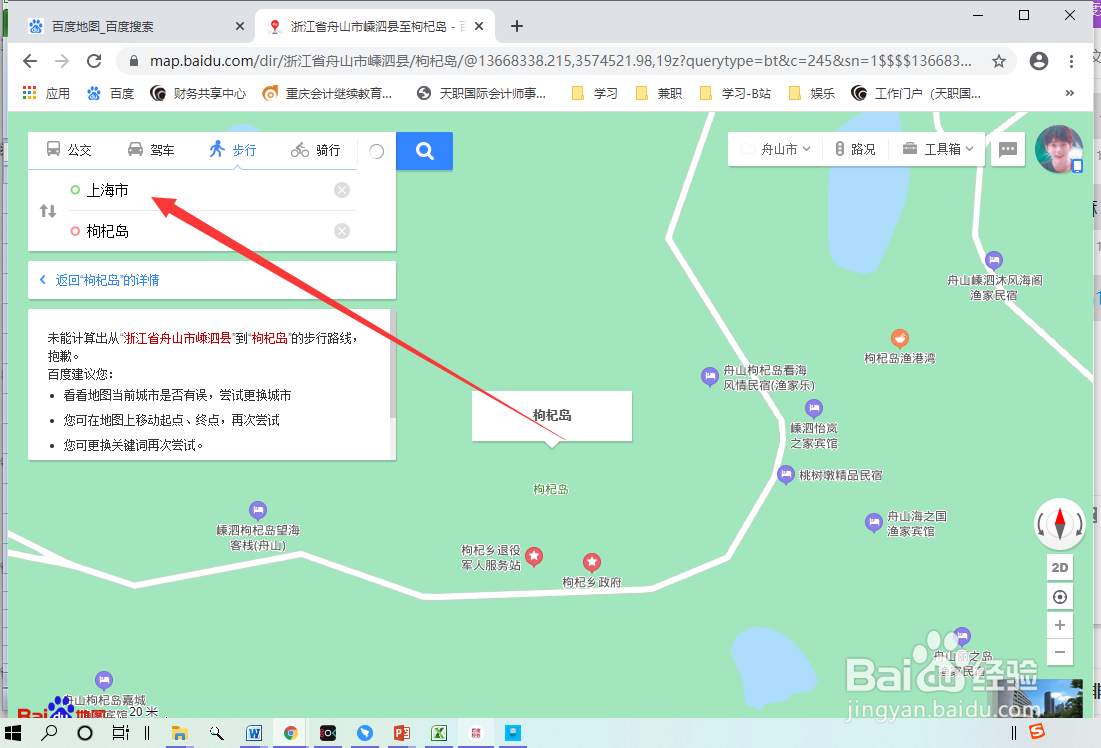Zoom out the map
The height and width of the screenshot is (748, 1101).
click(1060, 652)
